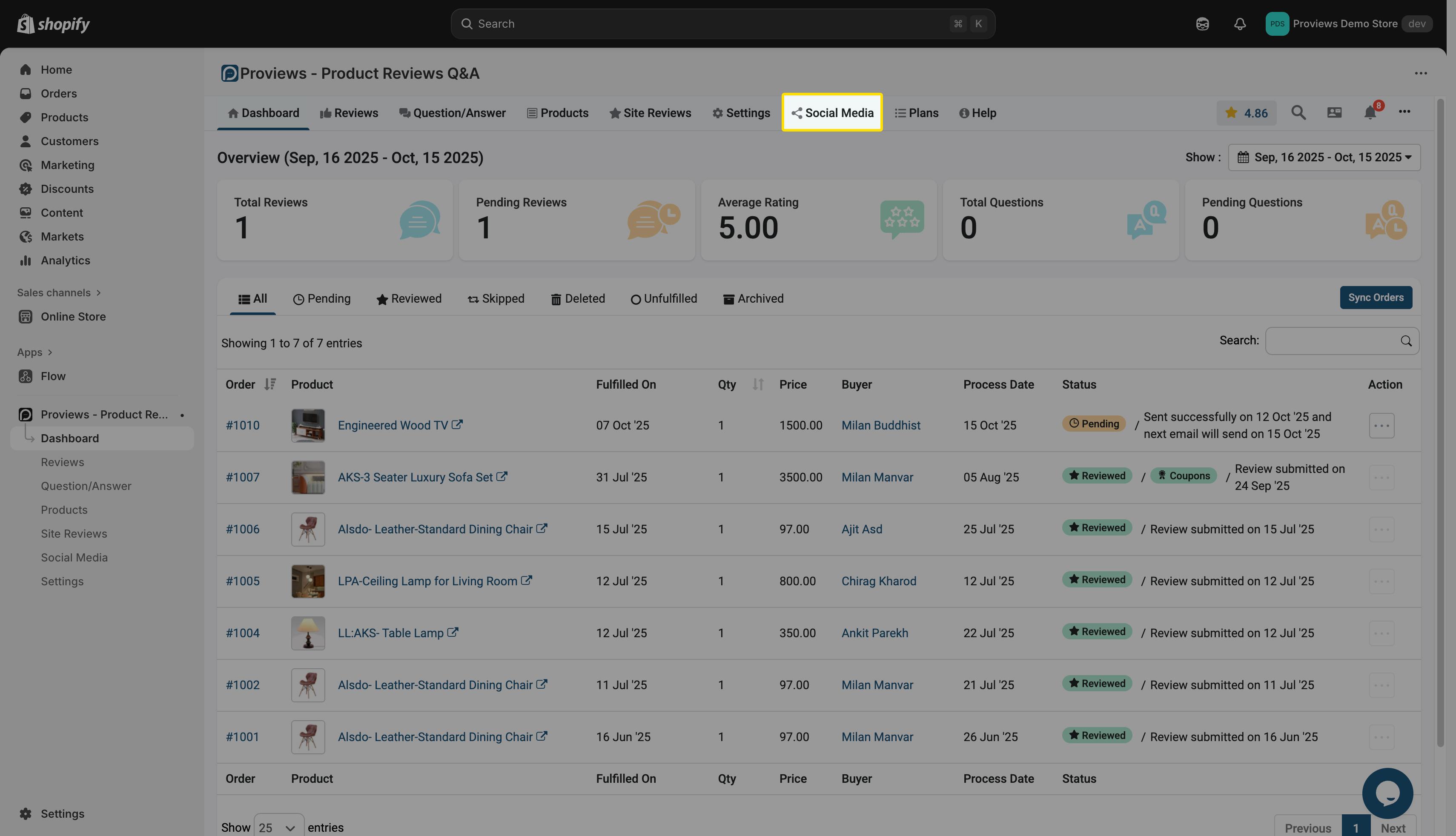The height and width of the screenshot is (836, 1456).
Task: Filter orders by Pending status
Action: pyautogui.click(x=321, y=299)
